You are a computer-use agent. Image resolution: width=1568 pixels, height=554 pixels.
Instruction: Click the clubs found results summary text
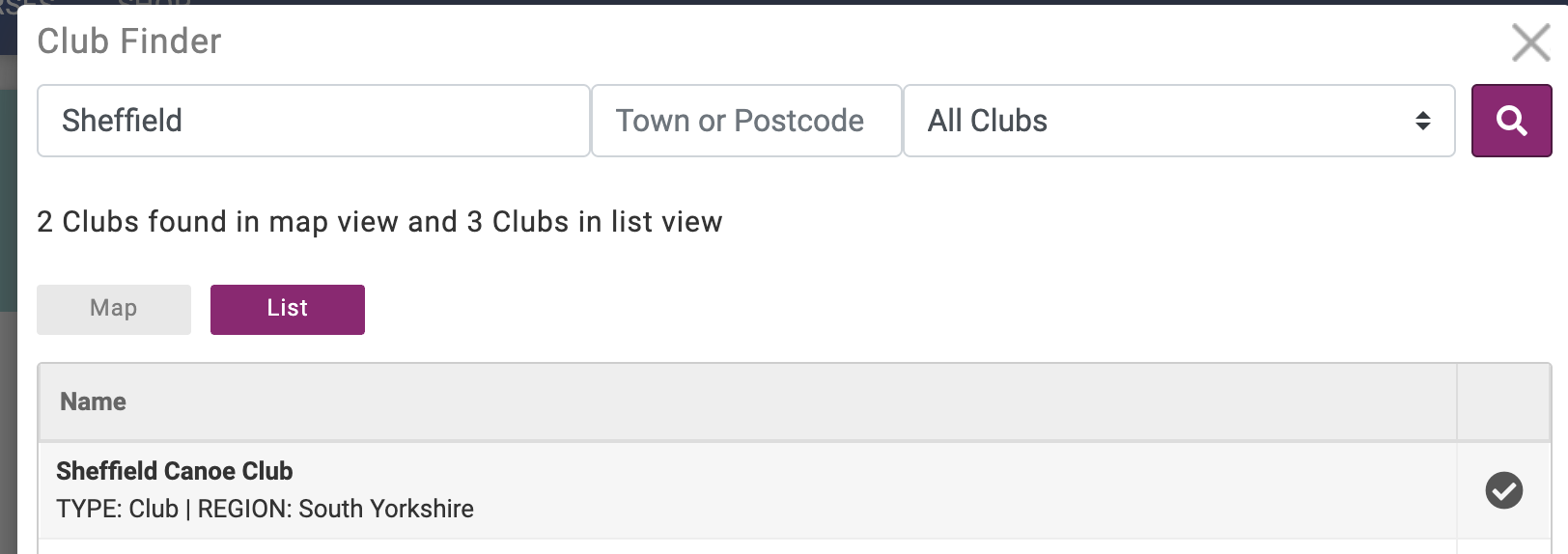[379, 222]
